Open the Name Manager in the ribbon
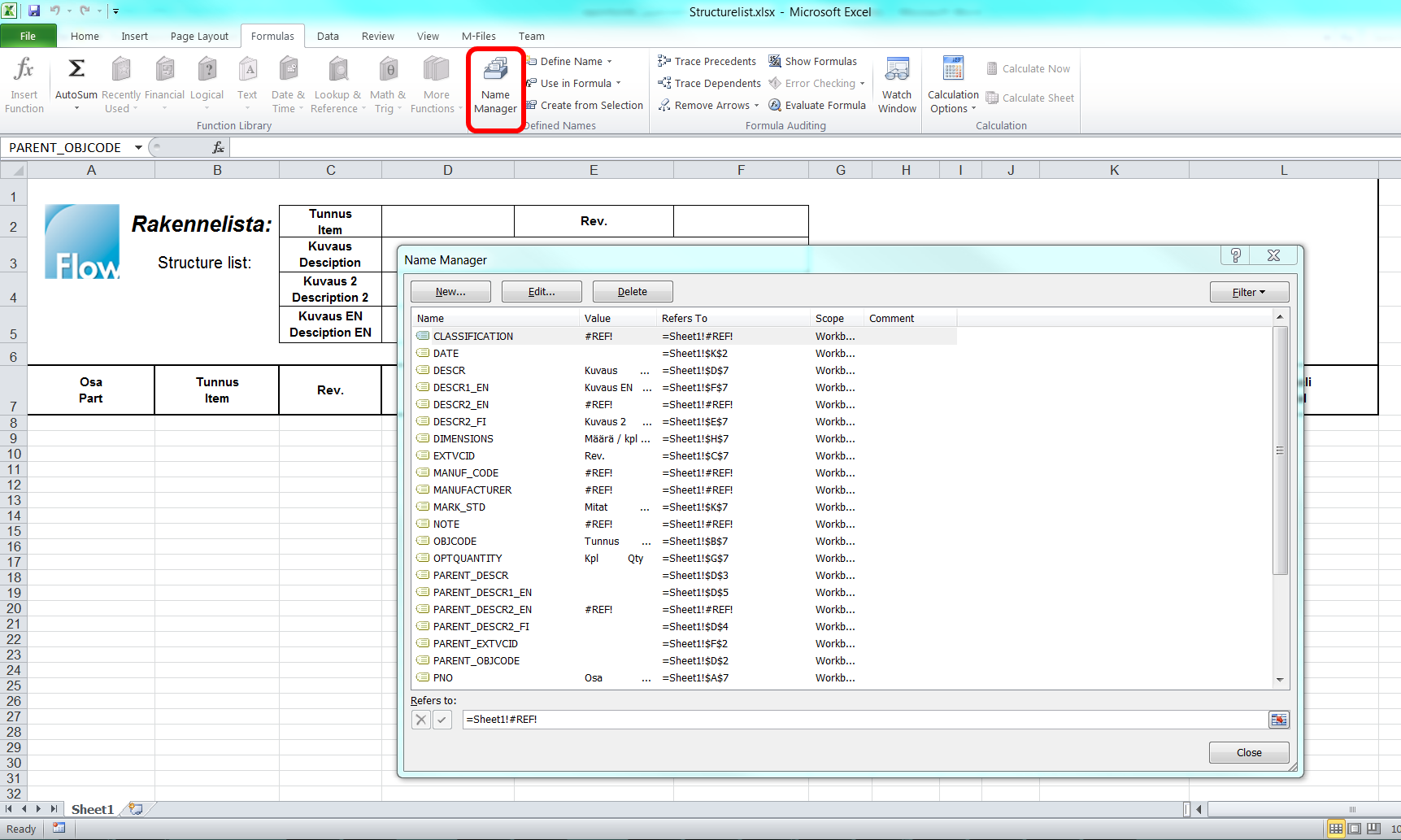The height and width of the screenshot is (840, 1401). point(495,88)
